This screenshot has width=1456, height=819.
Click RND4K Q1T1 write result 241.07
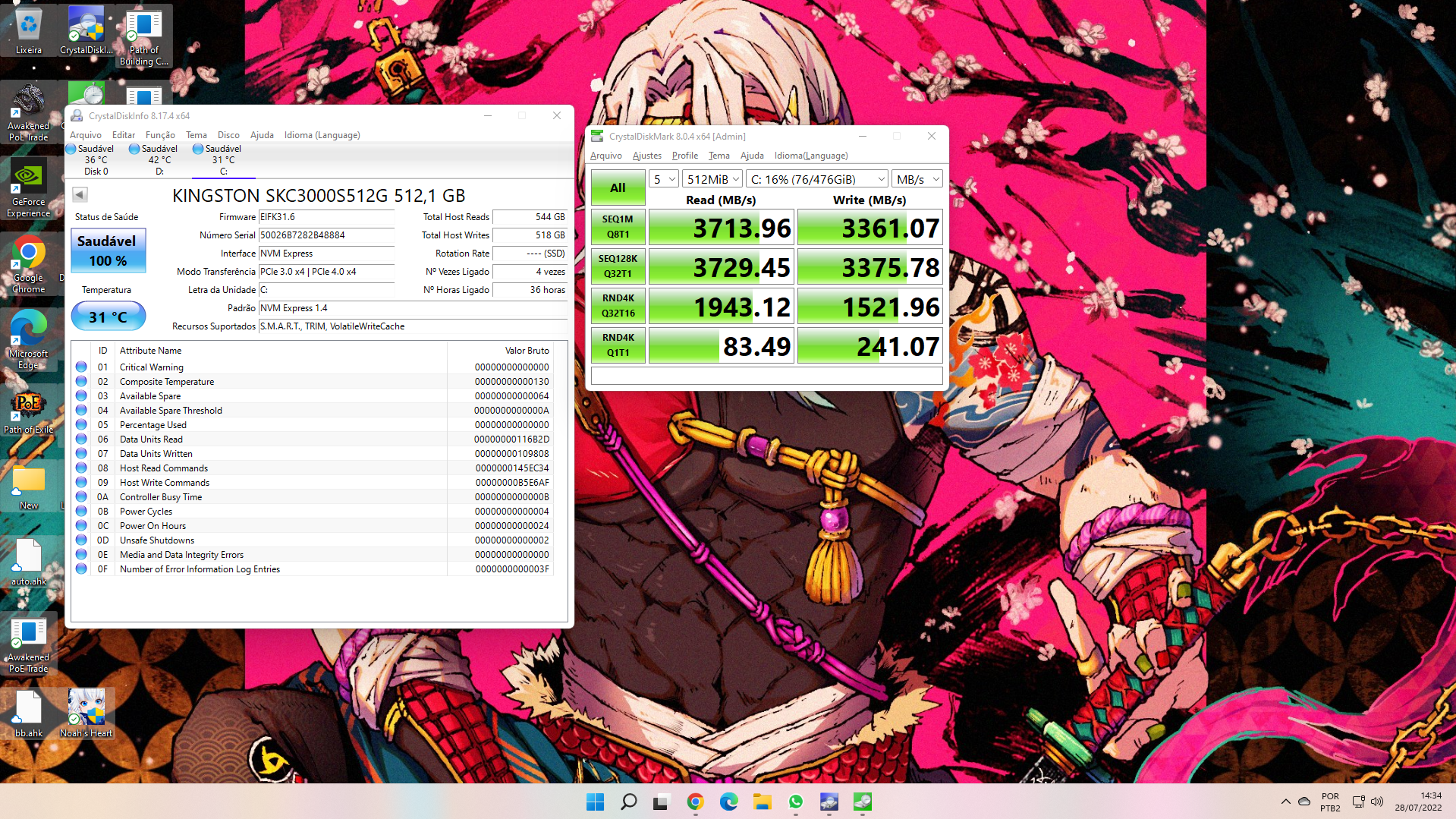pos(870,345)
